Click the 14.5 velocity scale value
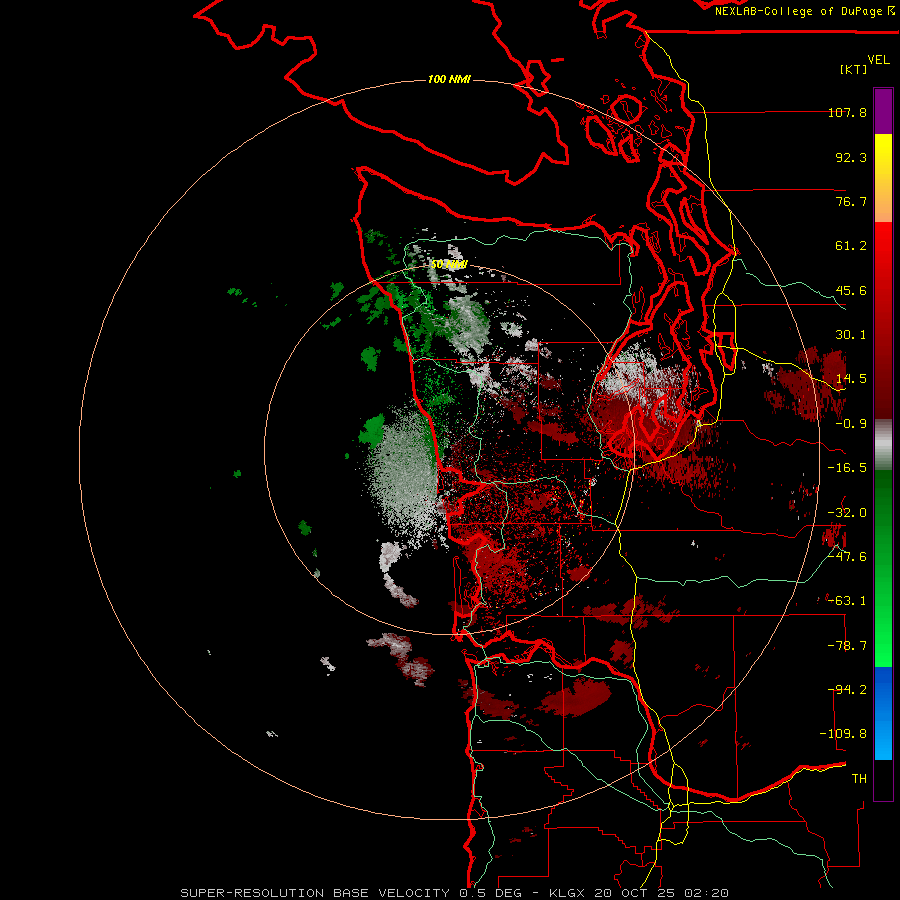The height and width of the screenshot is (900, 900). (851, 379)
